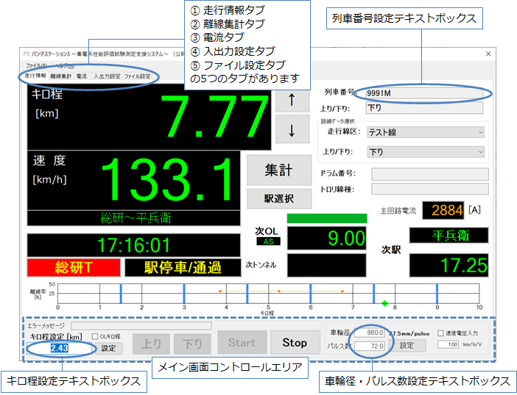Image resolution: width=517 pixels, height=395 pixels.
Task: Open the ファイル設定 tab
Action: click(137, 76)
